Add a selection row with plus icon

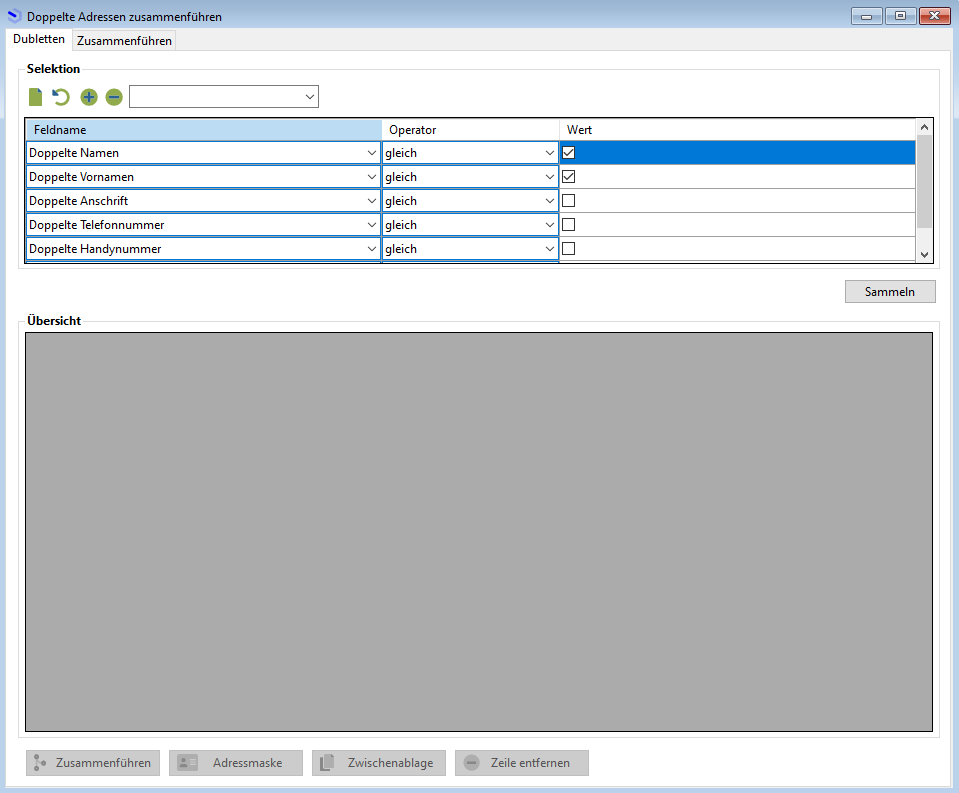click(89, 97)
